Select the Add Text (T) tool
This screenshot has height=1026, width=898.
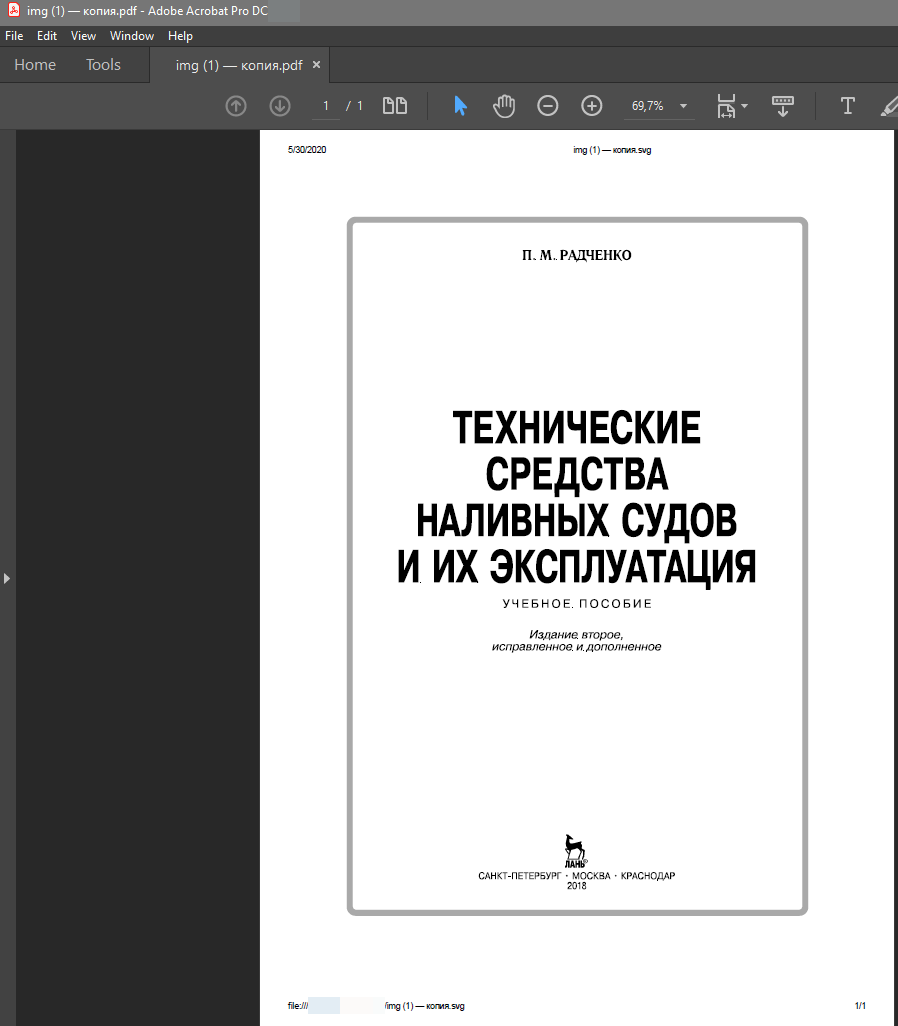[x=848, y=106]
